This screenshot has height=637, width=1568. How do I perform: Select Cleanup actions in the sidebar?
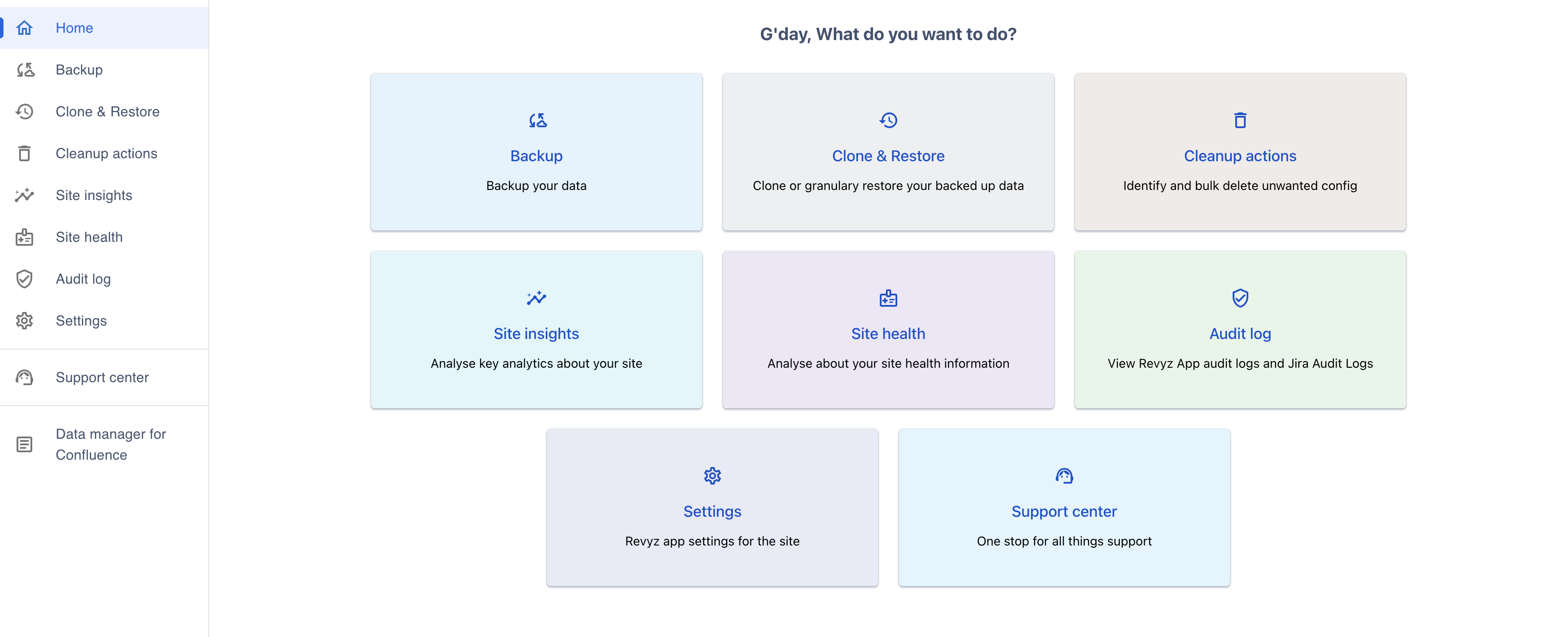tap(106, 153)
